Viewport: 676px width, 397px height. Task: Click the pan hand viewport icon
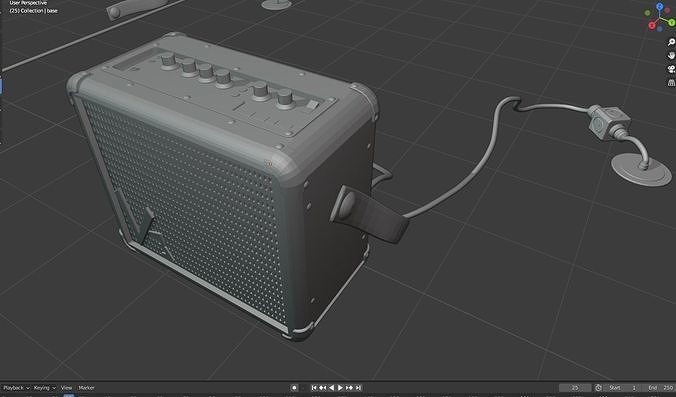click(671, 55)
